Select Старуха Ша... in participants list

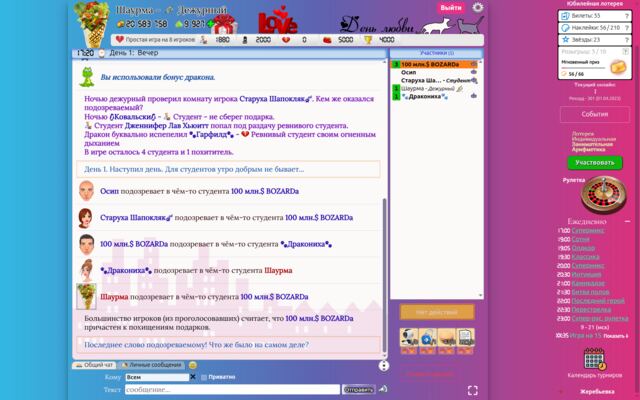(434, 80)
